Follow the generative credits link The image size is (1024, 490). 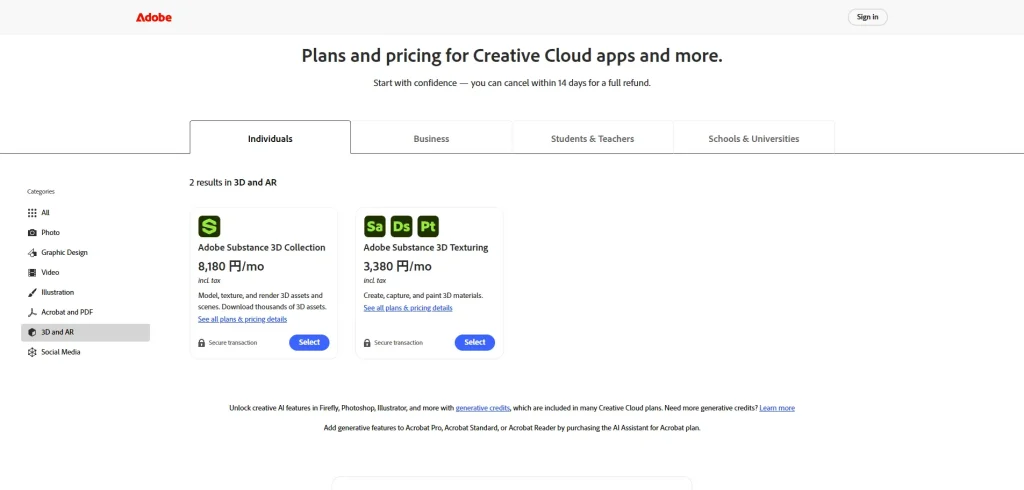click(x=483, y=408)
